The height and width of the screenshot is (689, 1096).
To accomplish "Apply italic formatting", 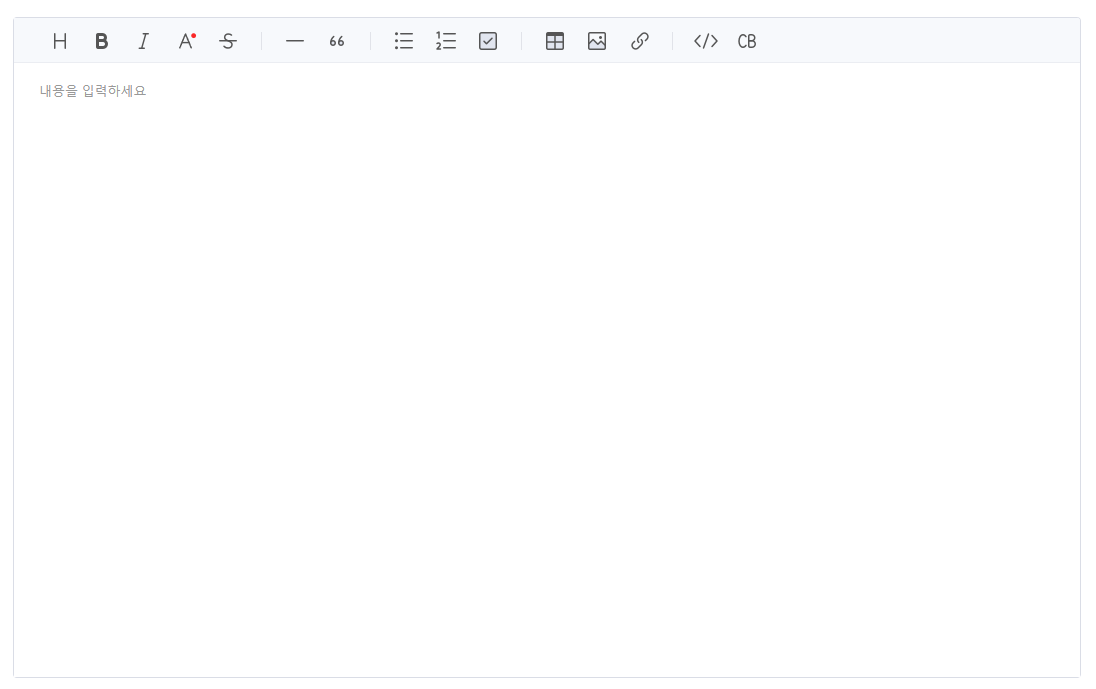I will 144,41.
